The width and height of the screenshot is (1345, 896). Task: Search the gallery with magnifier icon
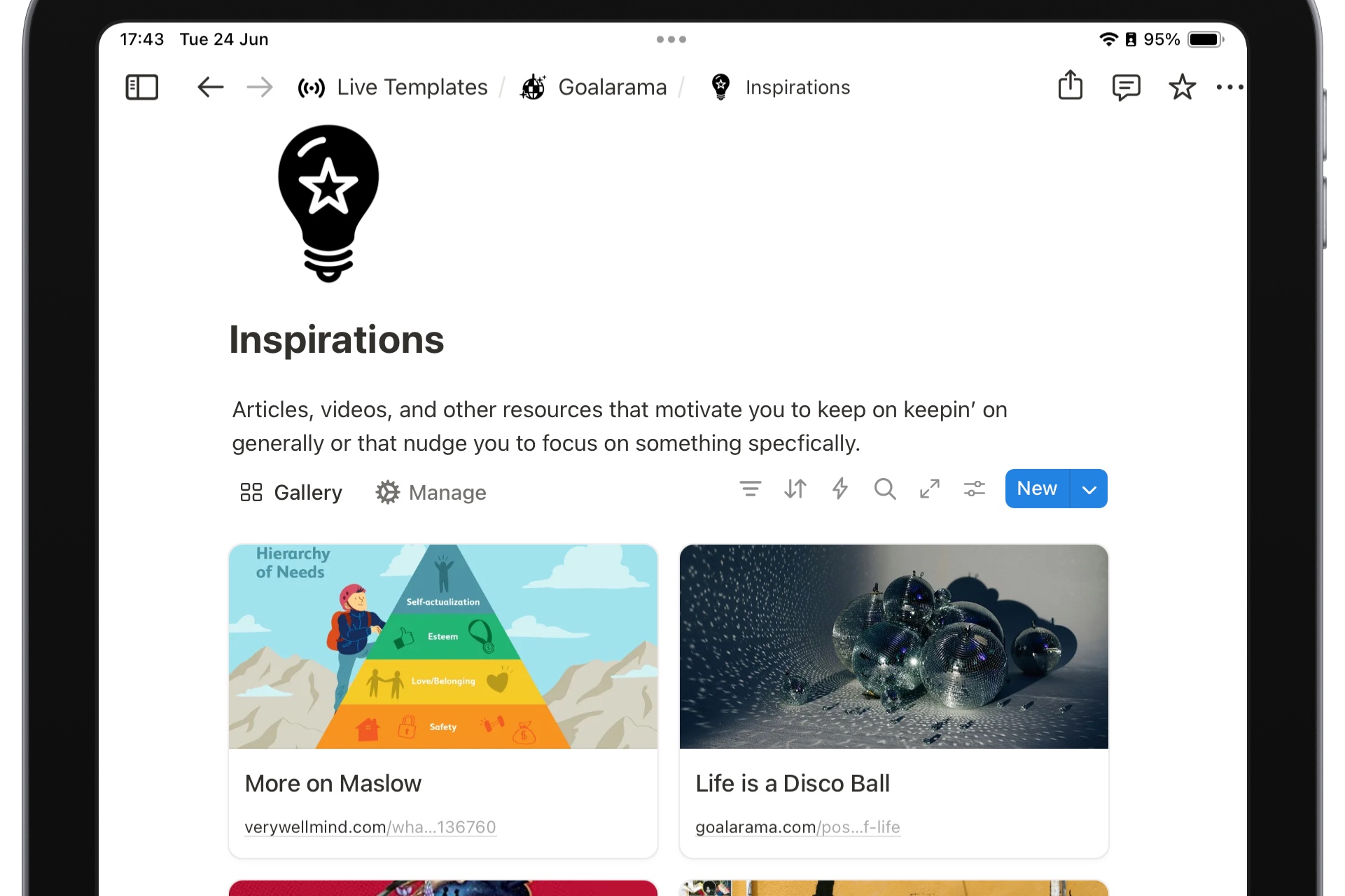[x=884, y=489]
